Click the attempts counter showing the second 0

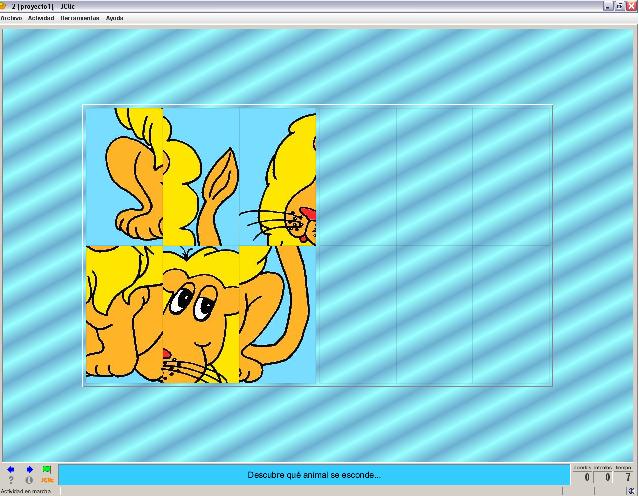(604, 477)
